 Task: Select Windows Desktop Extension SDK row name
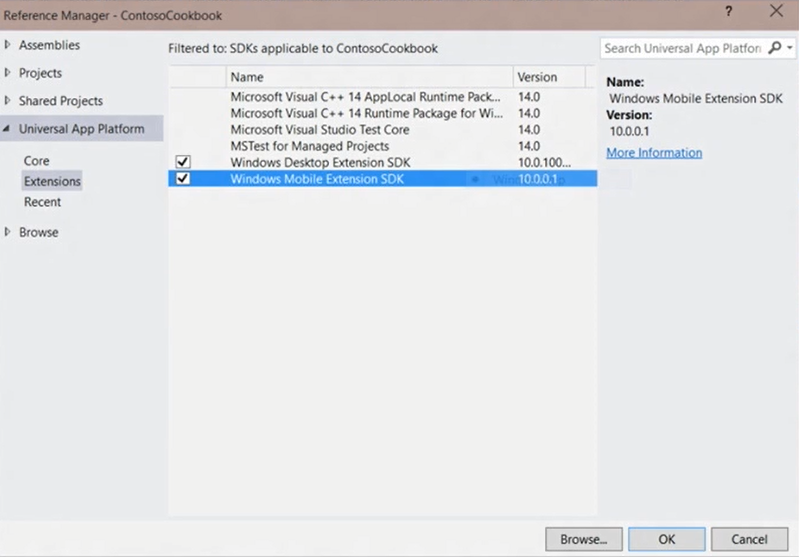[320, 163]
